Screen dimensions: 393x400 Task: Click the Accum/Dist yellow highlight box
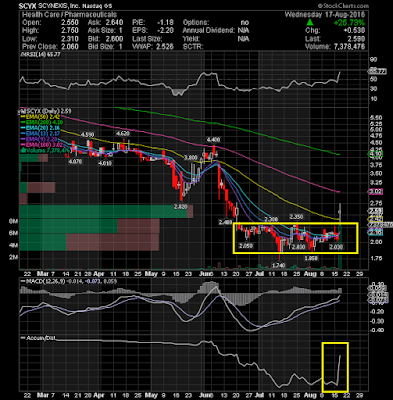(x=335, y=367)
